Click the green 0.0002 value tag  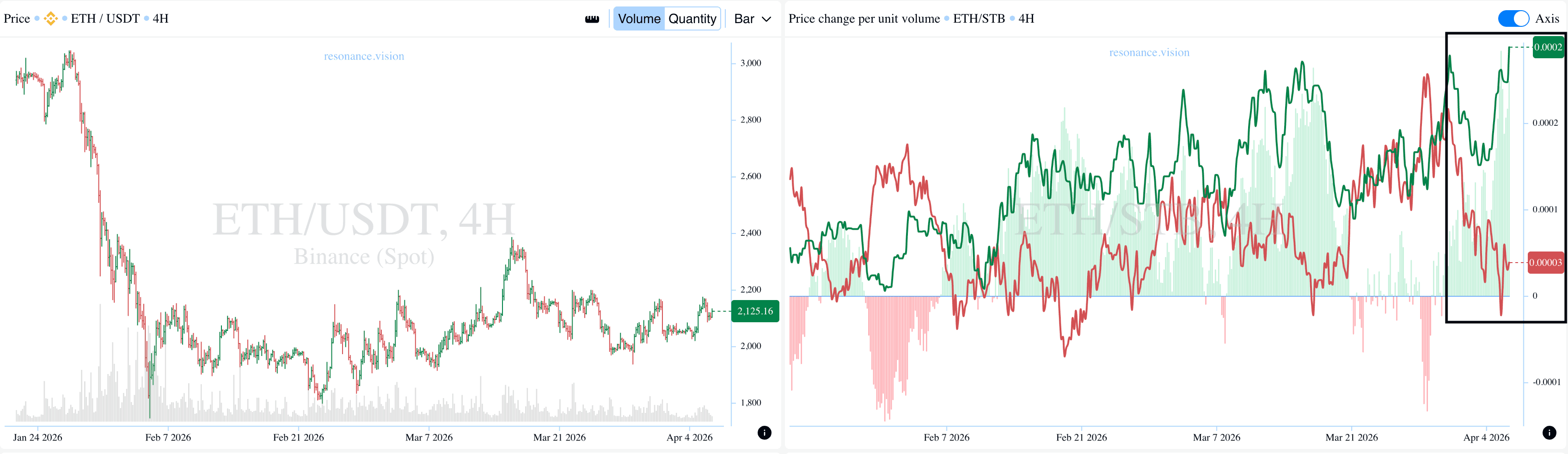[1547, 48]
